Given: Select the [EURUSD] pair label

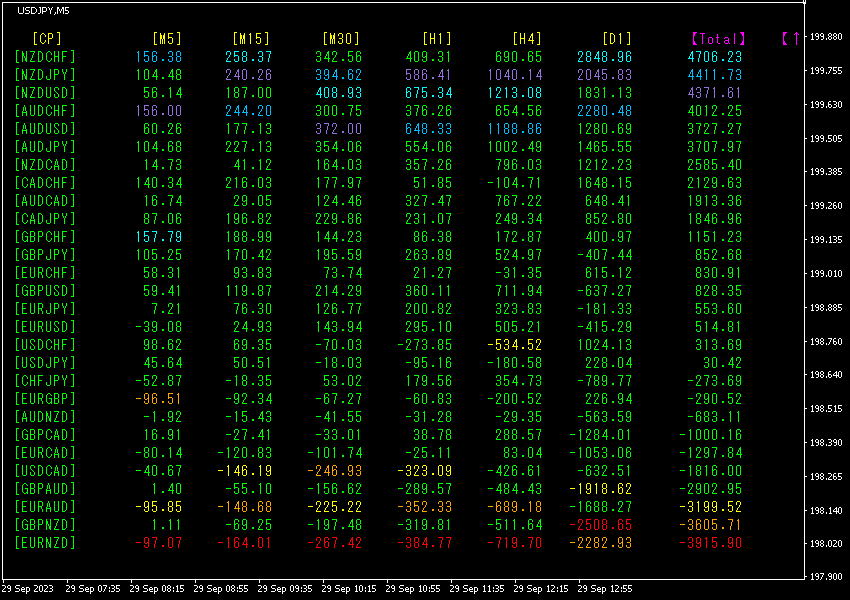Looking at the screenshot, I should 45,327.
